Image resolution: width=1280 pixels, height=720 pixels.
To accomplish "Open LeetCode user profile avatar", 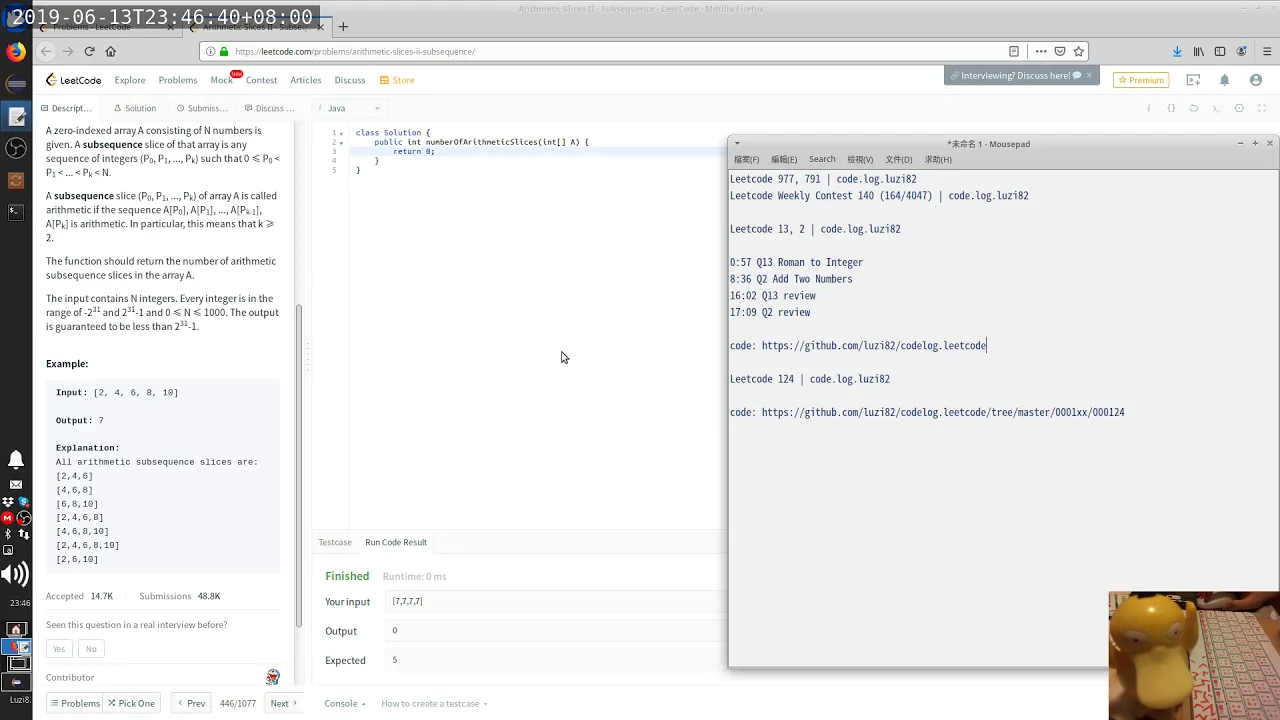I will 1256,80.
